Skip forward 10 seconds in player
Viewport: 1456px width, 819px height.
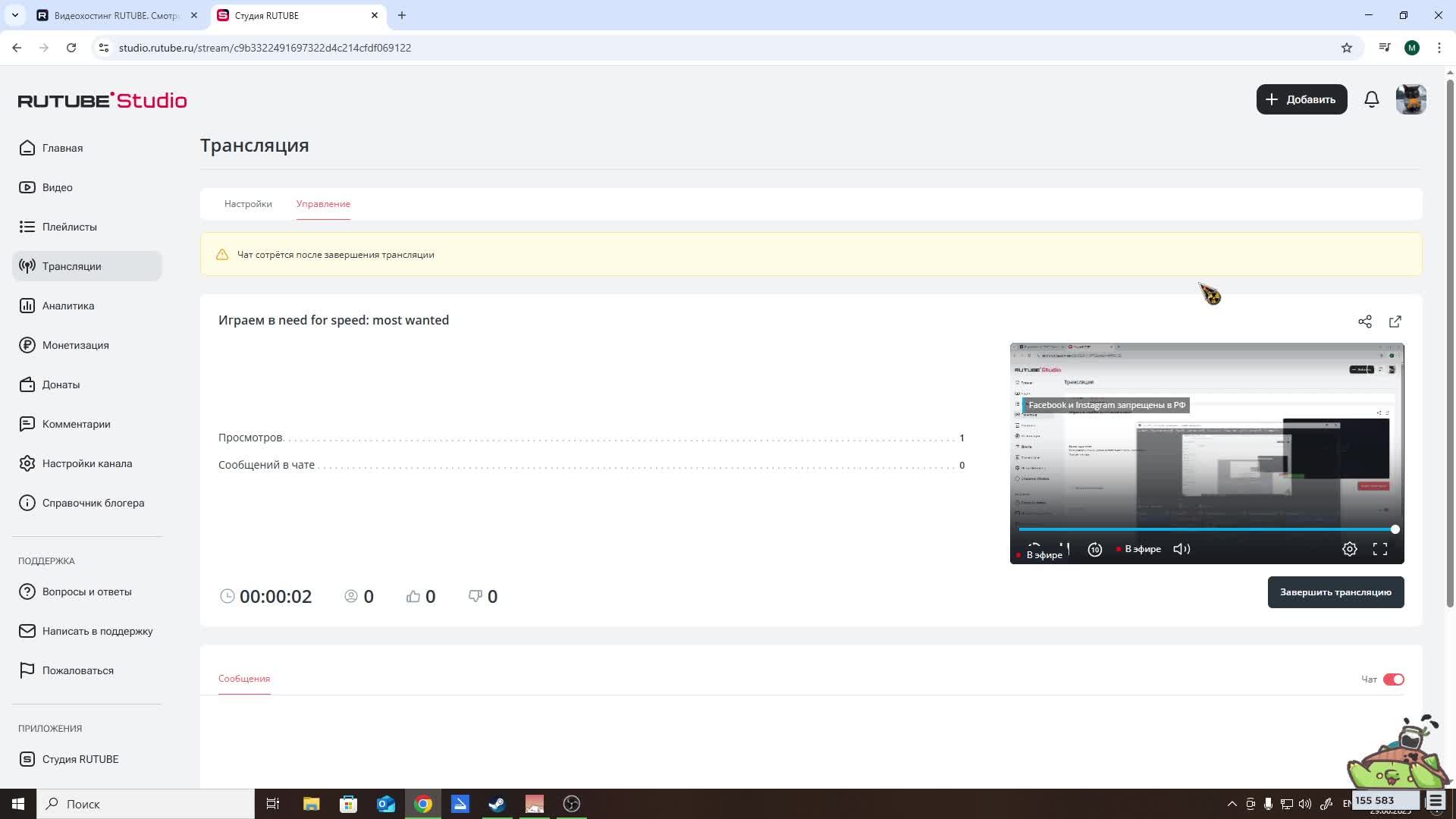[1095, 549]
